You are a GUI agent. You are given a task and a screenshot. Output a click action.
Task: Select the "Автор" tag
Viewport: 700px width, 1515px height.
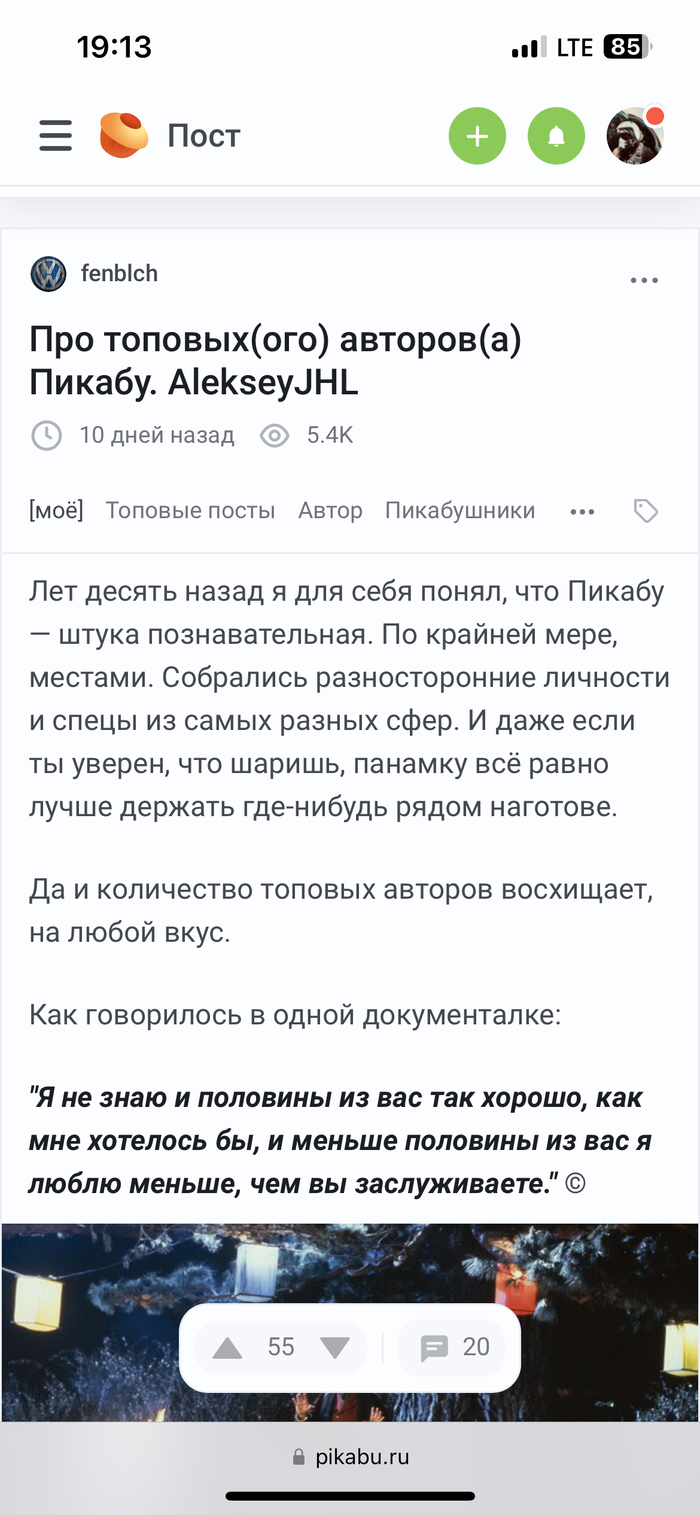[x=330, y=511]
